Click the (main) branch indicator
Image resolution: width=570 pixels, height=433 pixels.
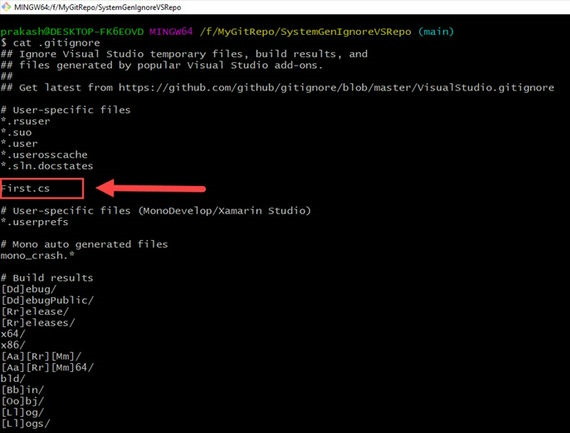click(436, 32)
